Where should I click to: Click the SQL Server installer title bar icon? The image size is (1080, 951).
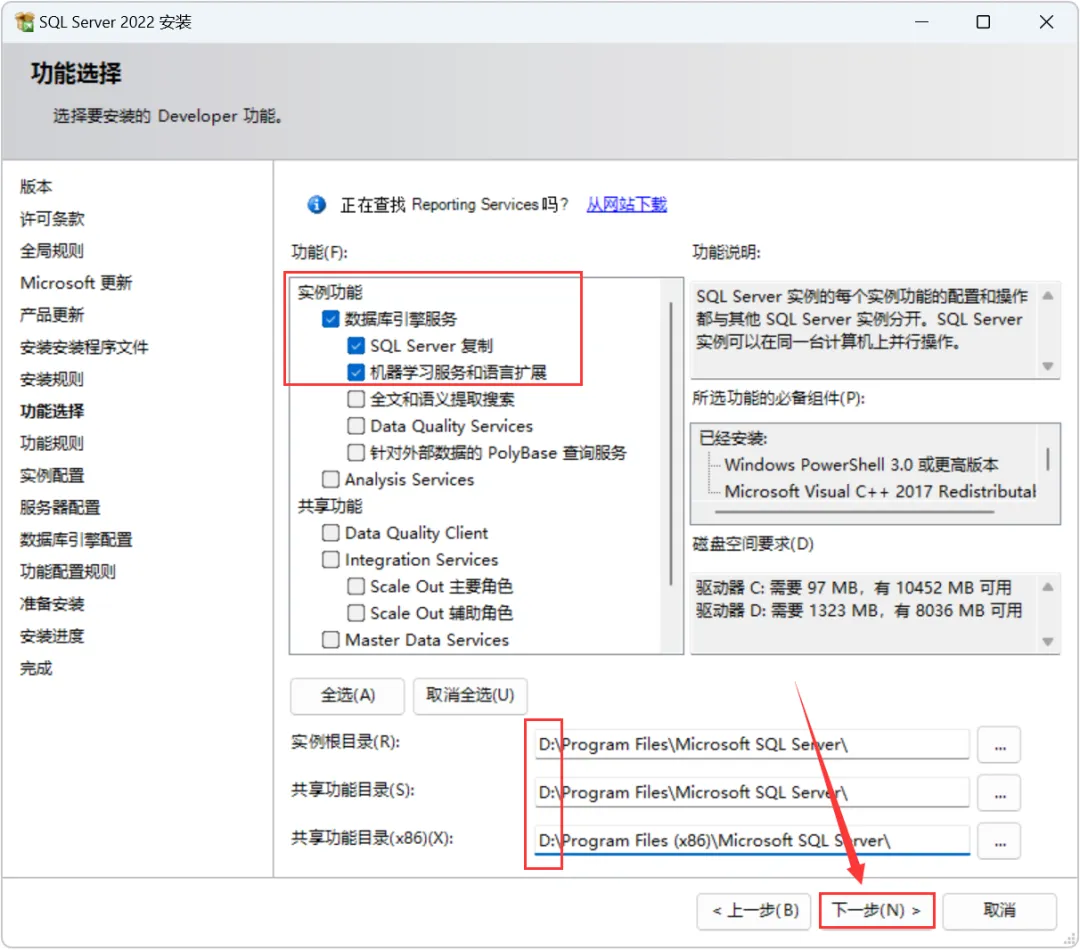coord(25,22)
